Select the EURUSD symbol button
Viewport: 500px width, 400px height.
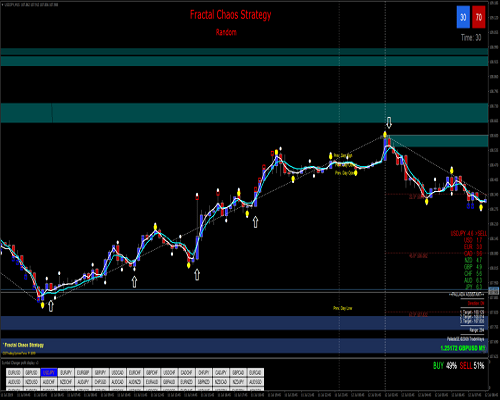[14, 372]
